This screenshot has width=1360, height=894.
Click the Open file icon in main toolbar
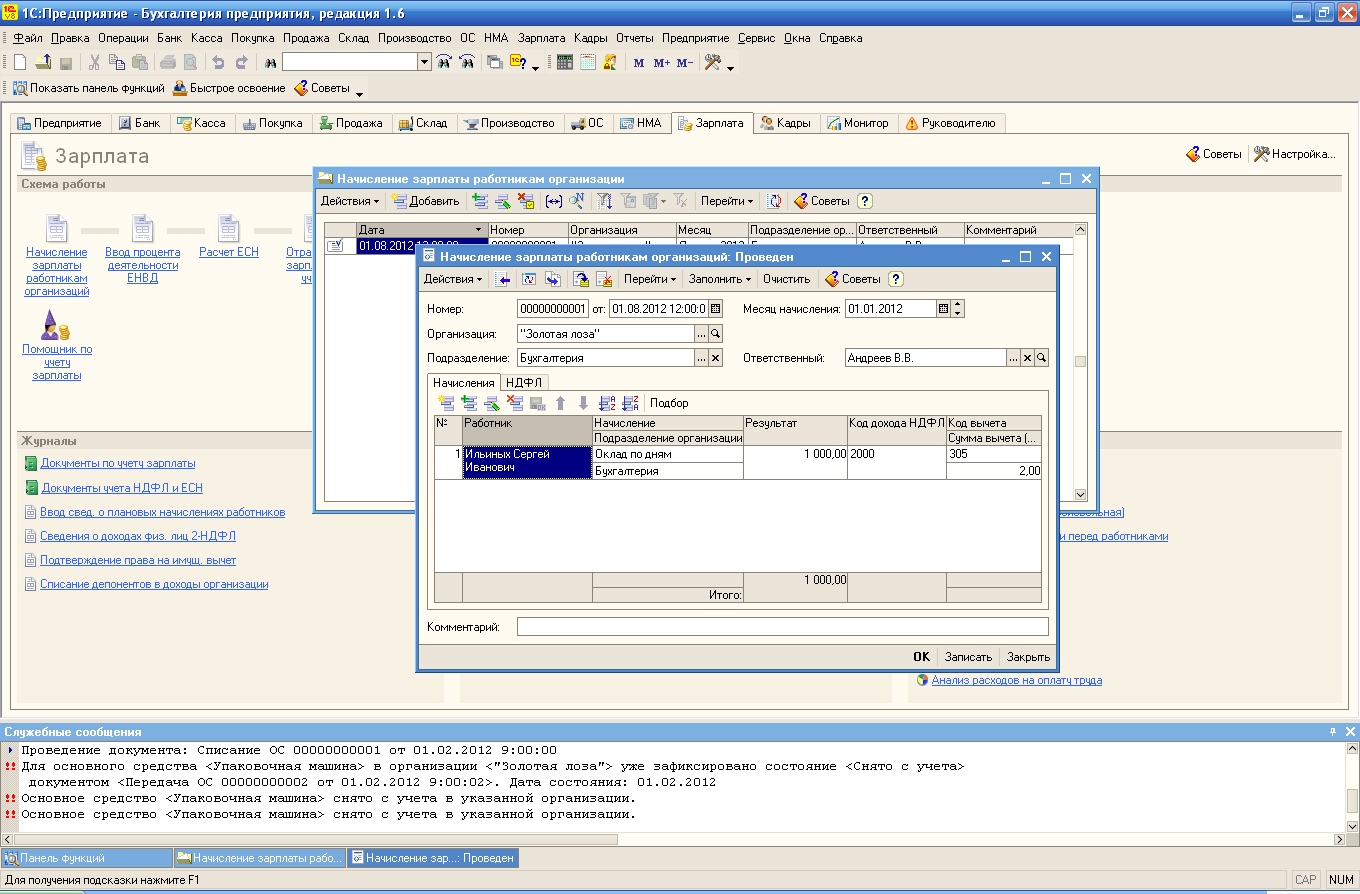coord(43,62)
